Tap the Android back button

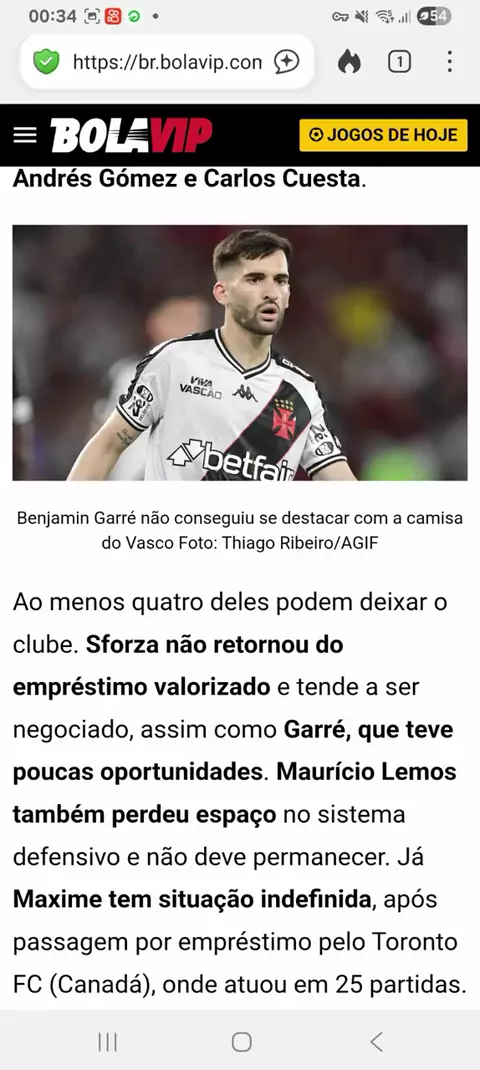coord(376,1041)
